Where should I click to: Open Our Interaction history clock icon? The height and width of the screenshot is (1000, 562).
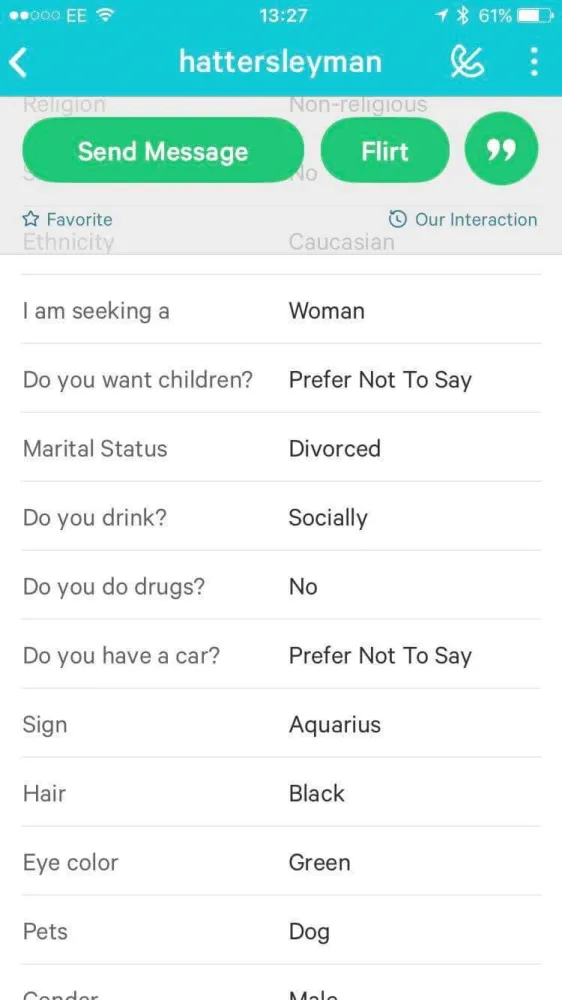point(397,219)
